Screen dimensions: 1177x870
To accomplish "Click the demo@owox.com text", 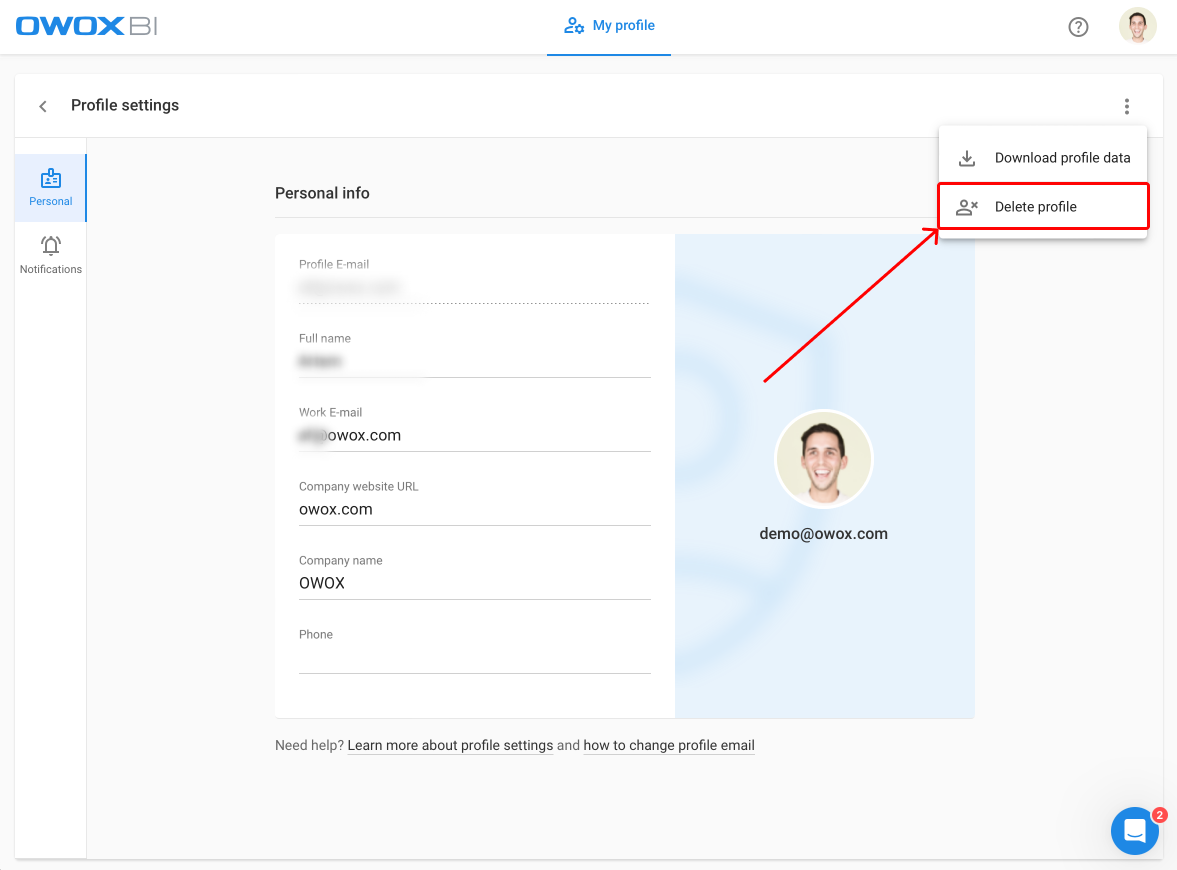I will [x=823, y=534].
